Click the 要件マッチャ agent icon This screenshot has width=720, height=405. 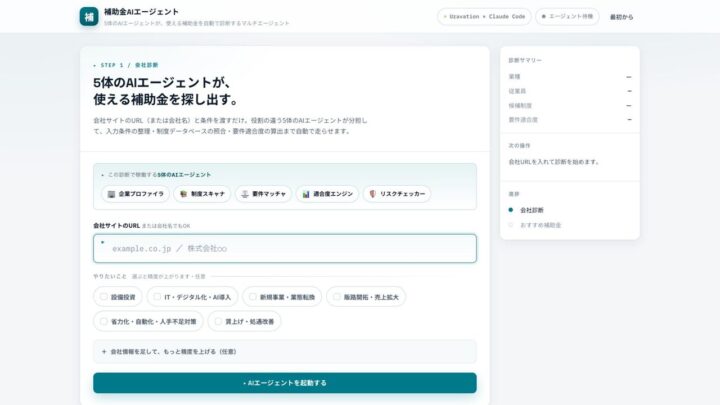(x=245, y=194)
